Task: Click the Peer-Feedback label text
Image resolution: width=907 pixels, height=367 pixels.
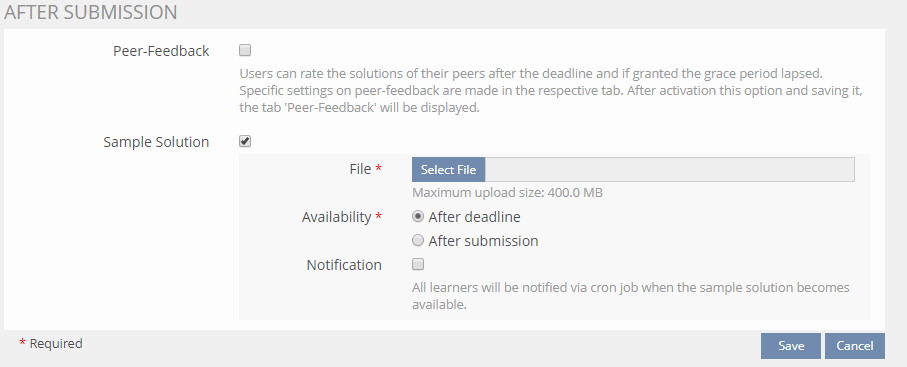Action: 161,51
